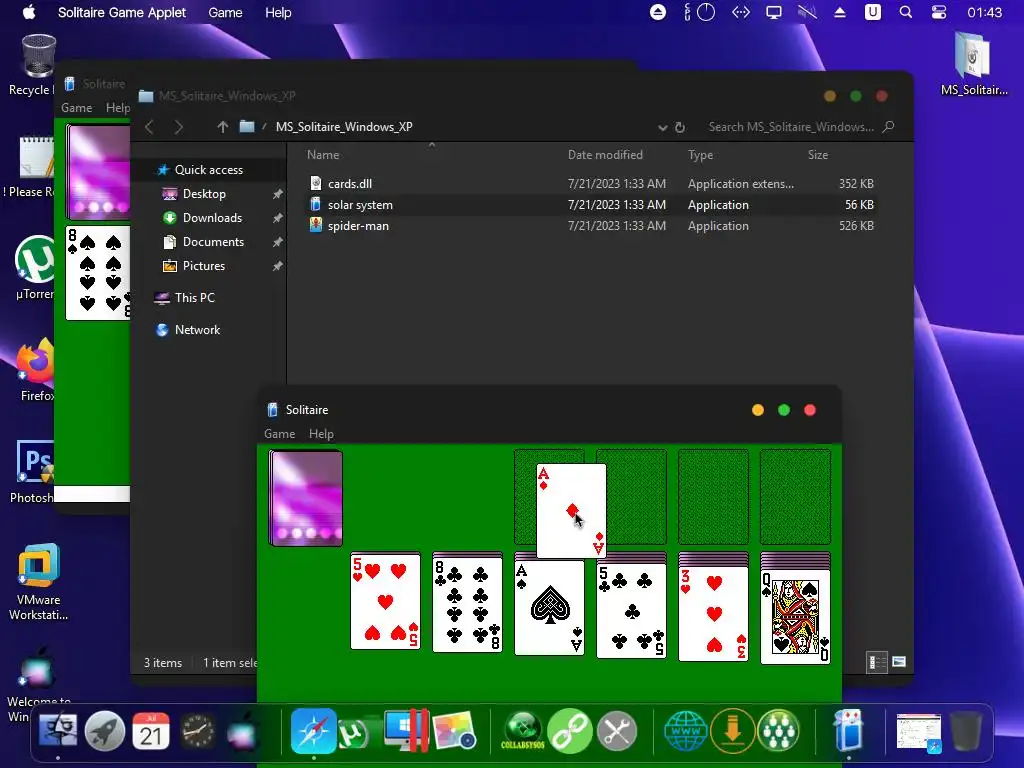Viewport: 1024px width, 768px height.
Task: Open Downloads in Explorer sidebar
Action: [x=212, y=217]
